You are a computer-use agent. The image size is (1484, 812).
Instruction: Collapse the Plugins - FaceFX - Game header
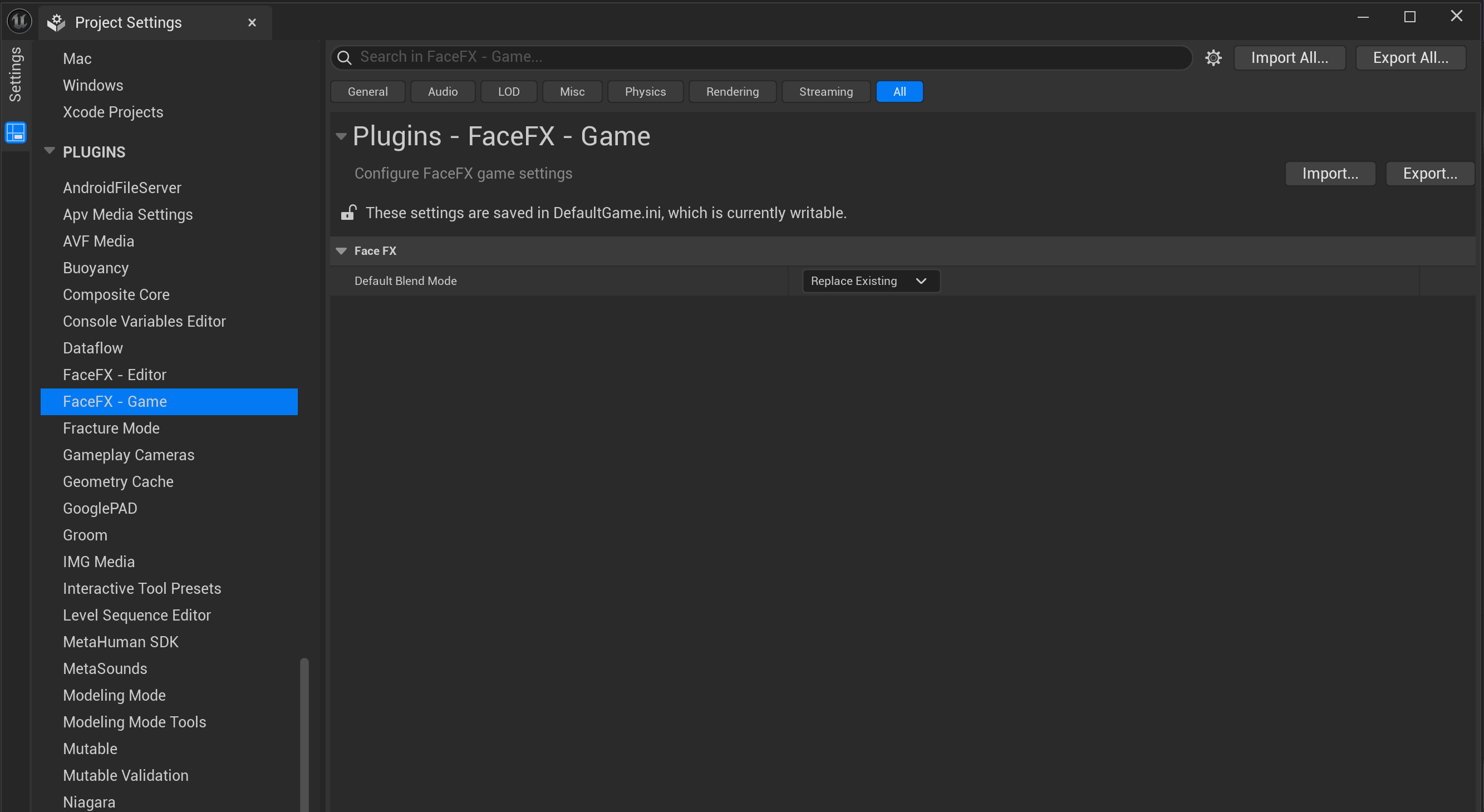(341, 136)
